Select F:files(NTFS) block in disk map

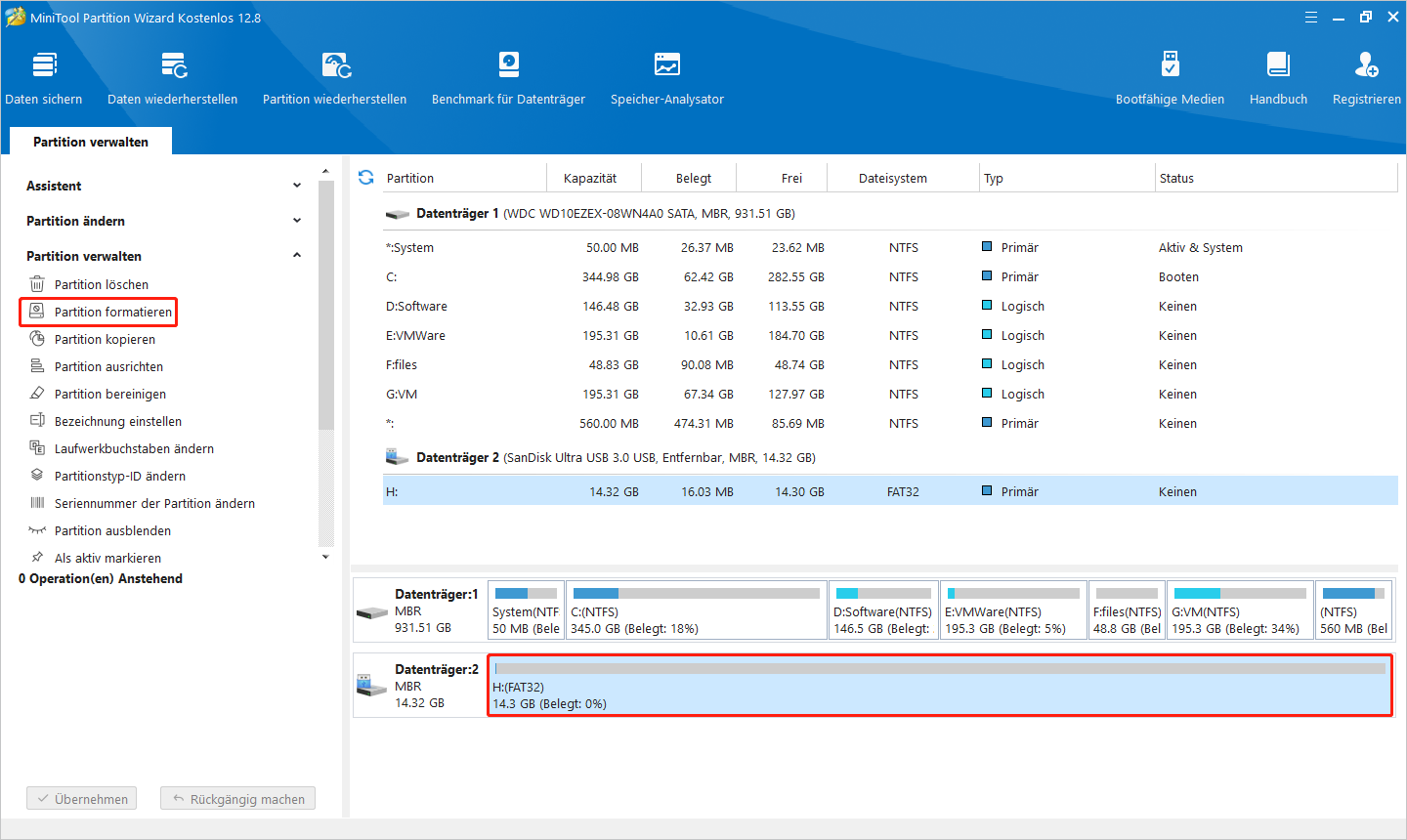click(x=1127, y=610)
